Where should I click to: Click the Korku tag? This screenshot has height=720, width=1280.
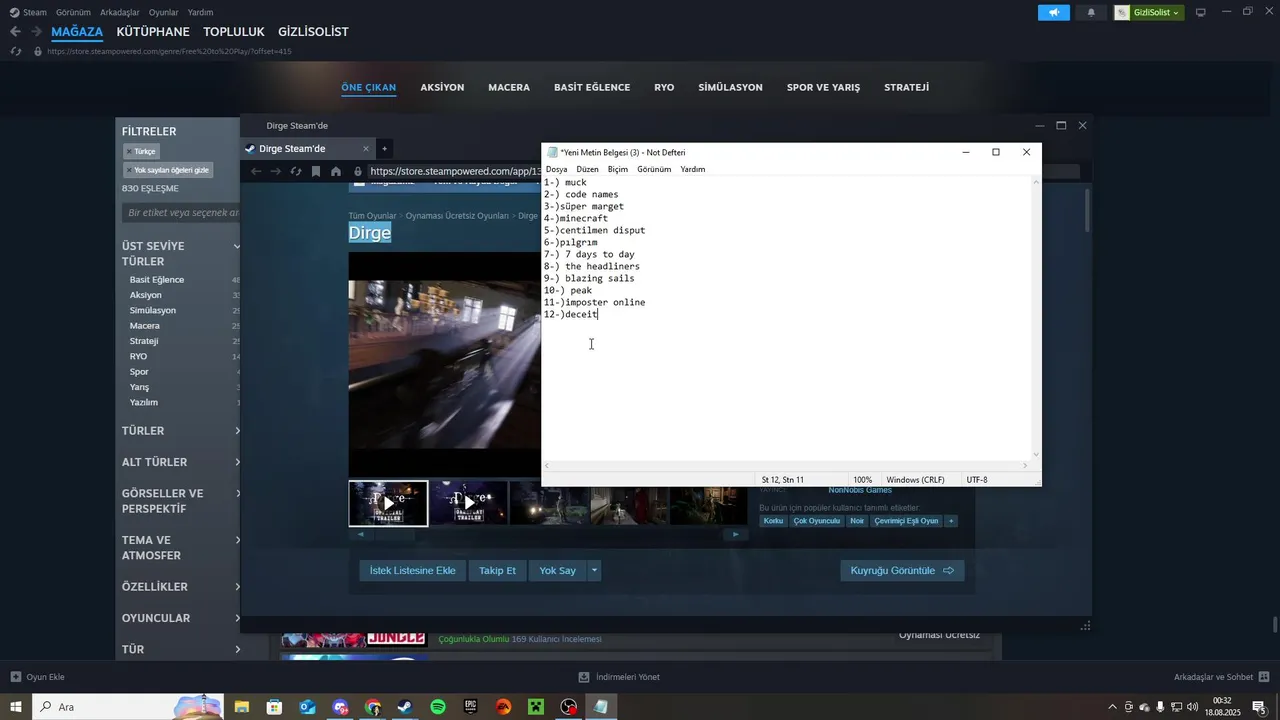(773, 521)
